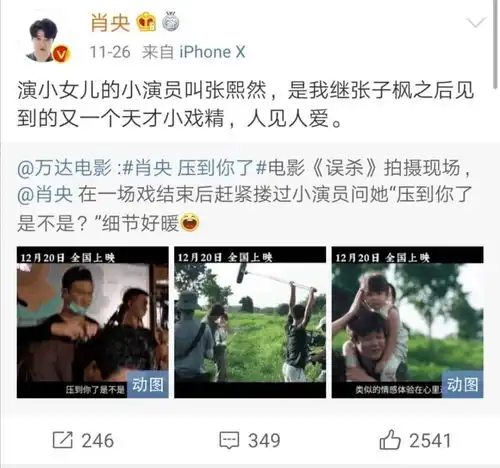Open the 肖央 username link

(110, 22)
